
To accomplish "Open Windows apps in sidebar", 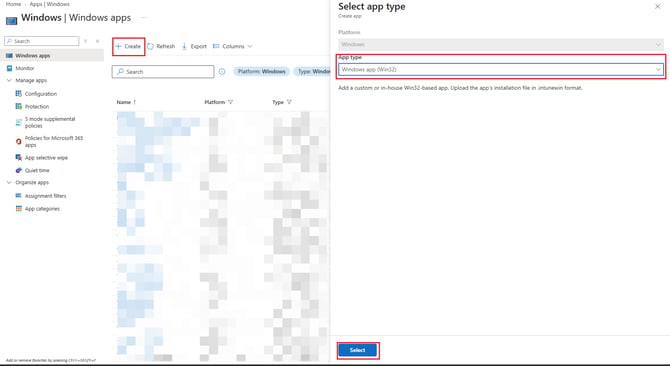I will coord(52,56).
